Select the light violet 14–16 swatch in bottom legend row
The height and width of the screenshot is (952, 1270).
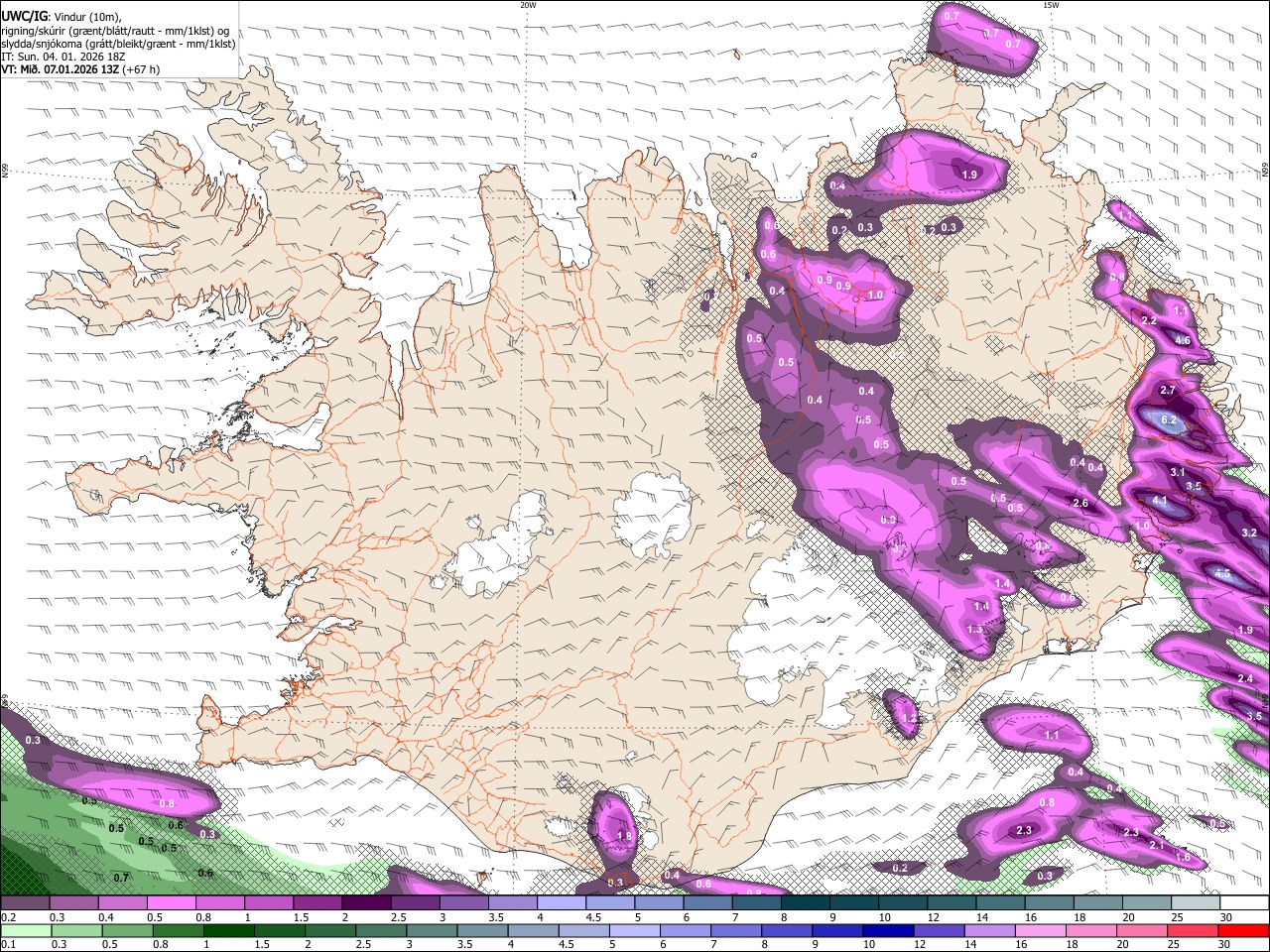(x=991, y=930)
